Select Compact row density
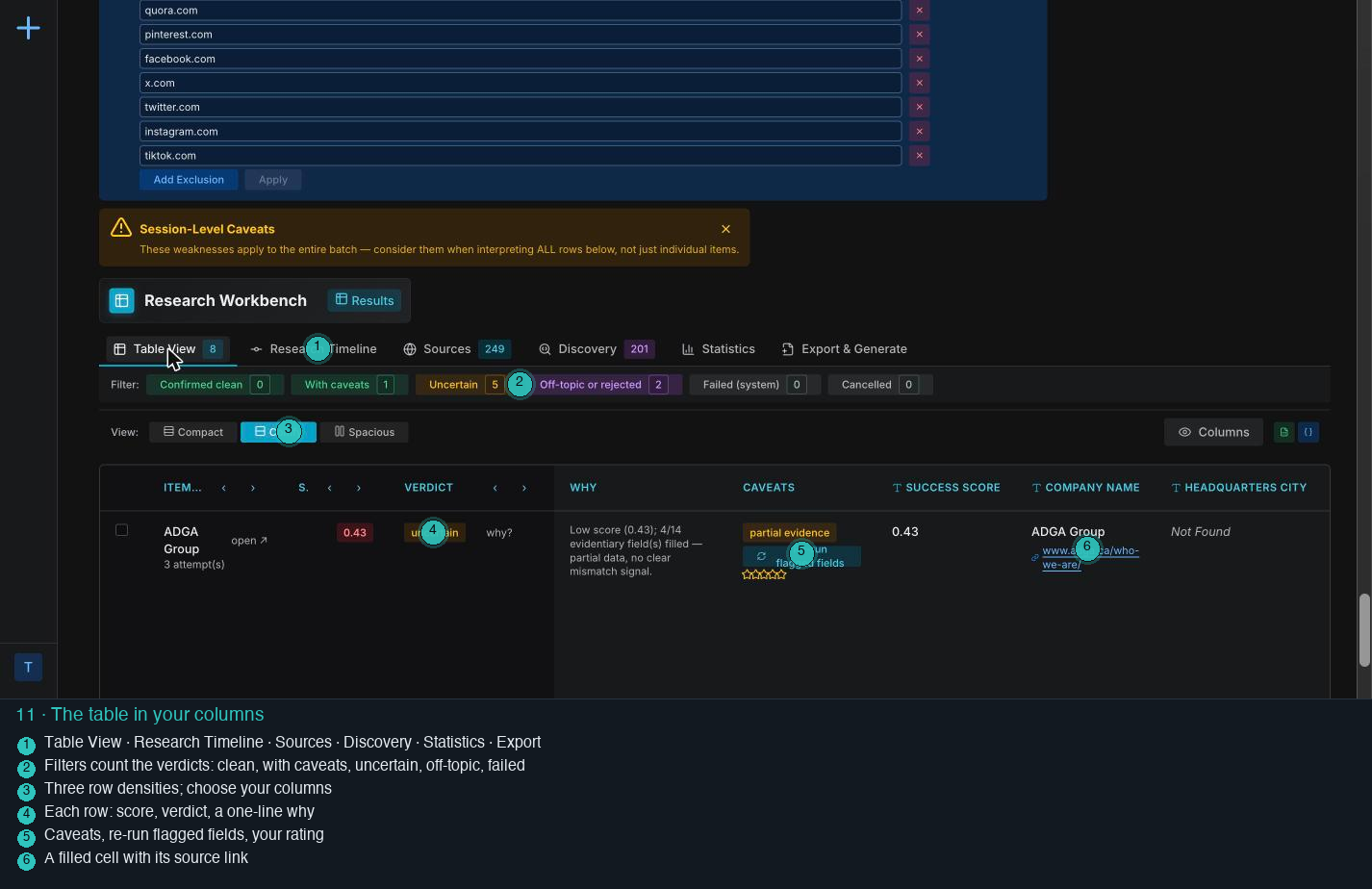This screenshot has width=1372, height=889. (x=193, y=432)
